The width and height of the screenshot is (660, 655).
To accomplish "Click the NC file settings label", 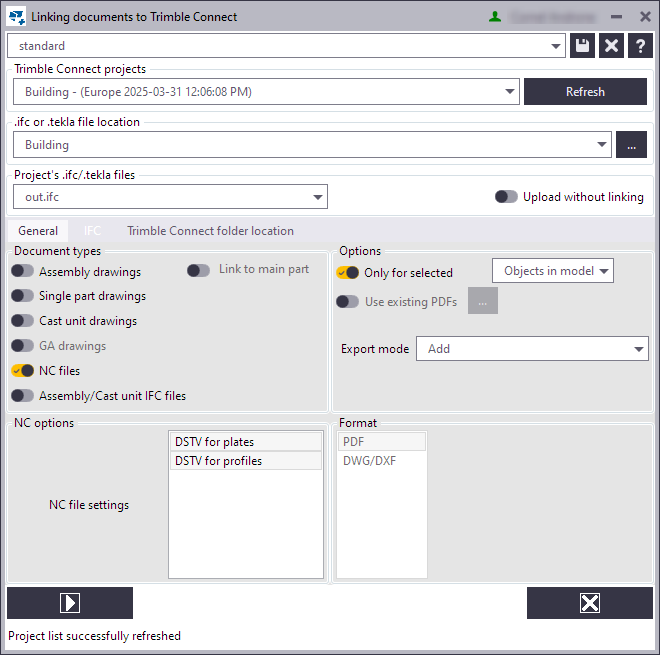I will tap(89, 505).
